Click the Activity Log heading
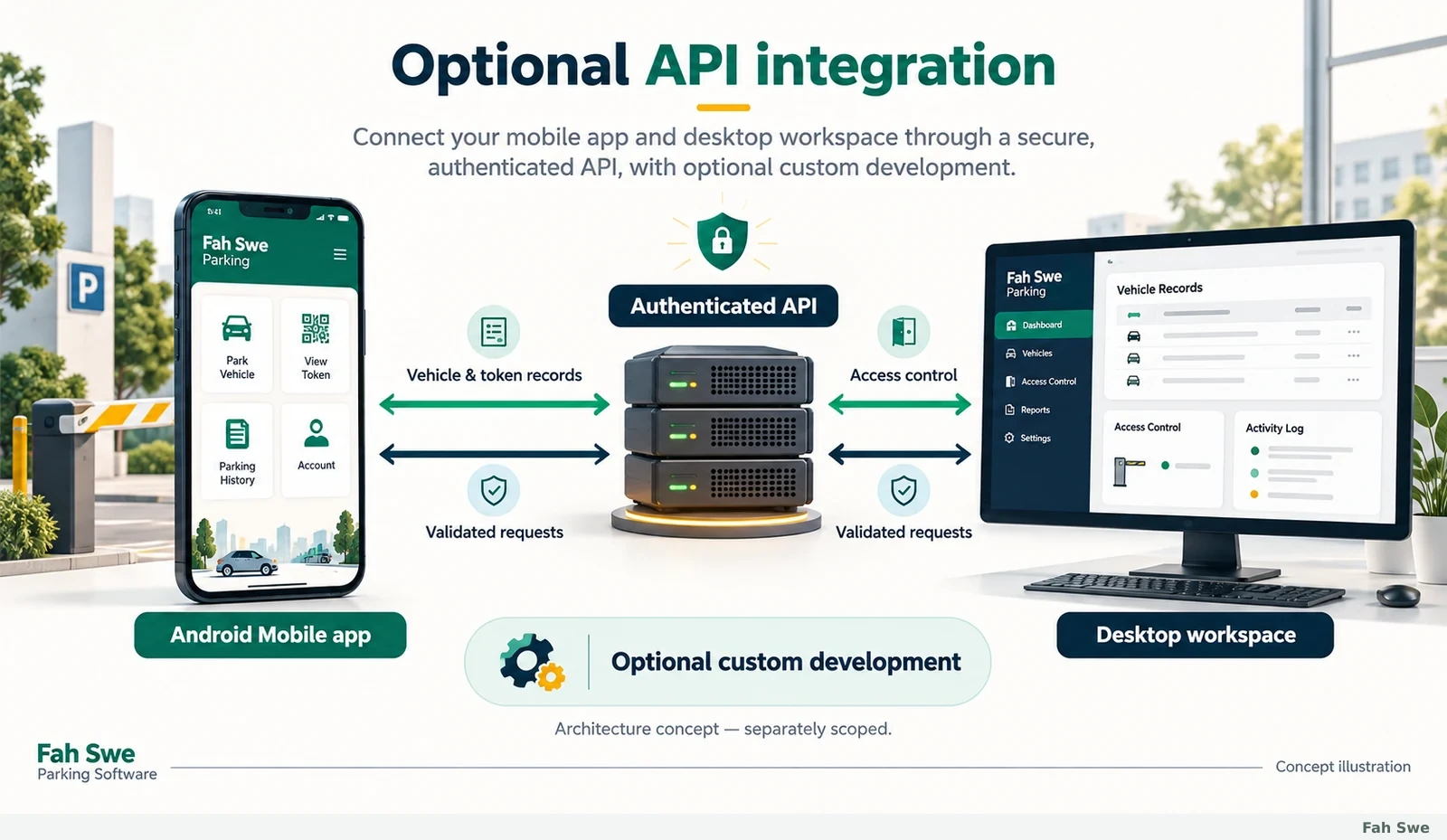Screen dimensions: 1447x840 pyautogui.click(x=1274, y=428)
